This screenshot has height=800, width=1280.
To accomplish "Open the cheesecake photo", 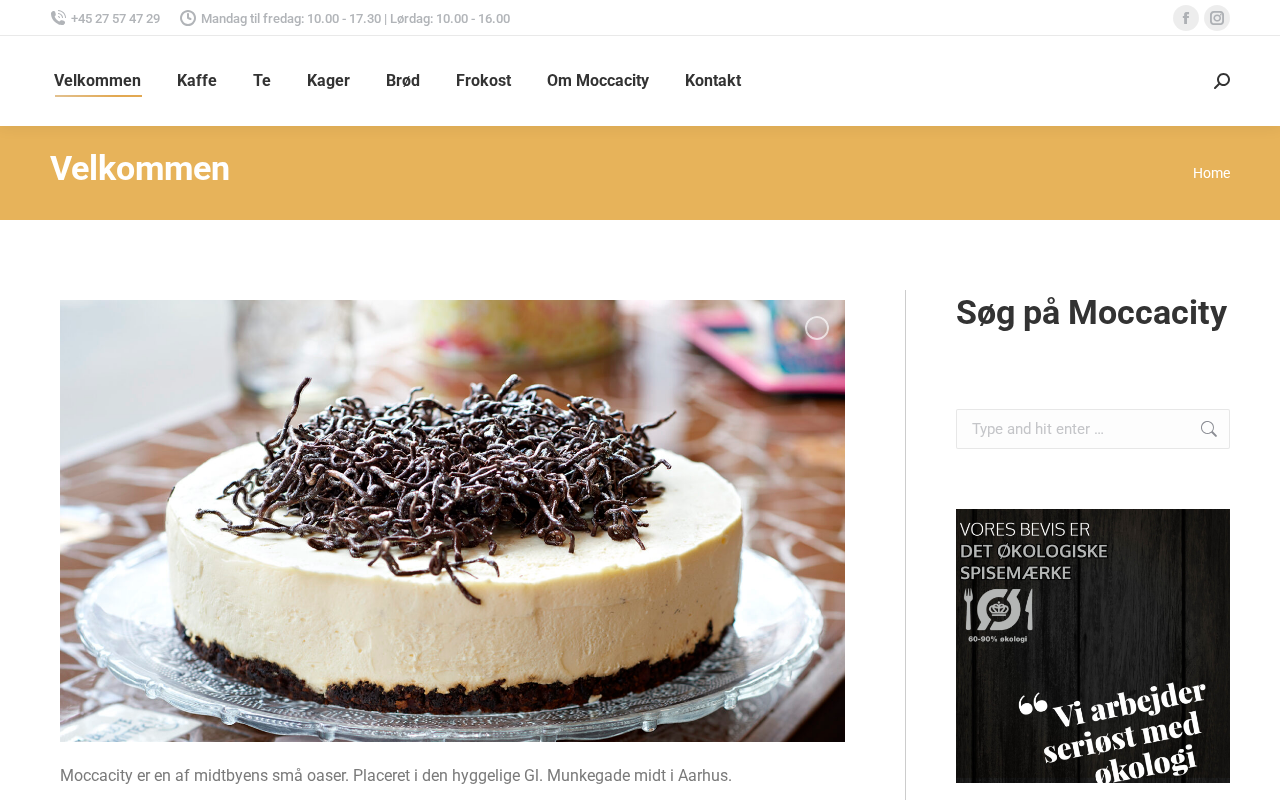I will [x=452, y=521].
